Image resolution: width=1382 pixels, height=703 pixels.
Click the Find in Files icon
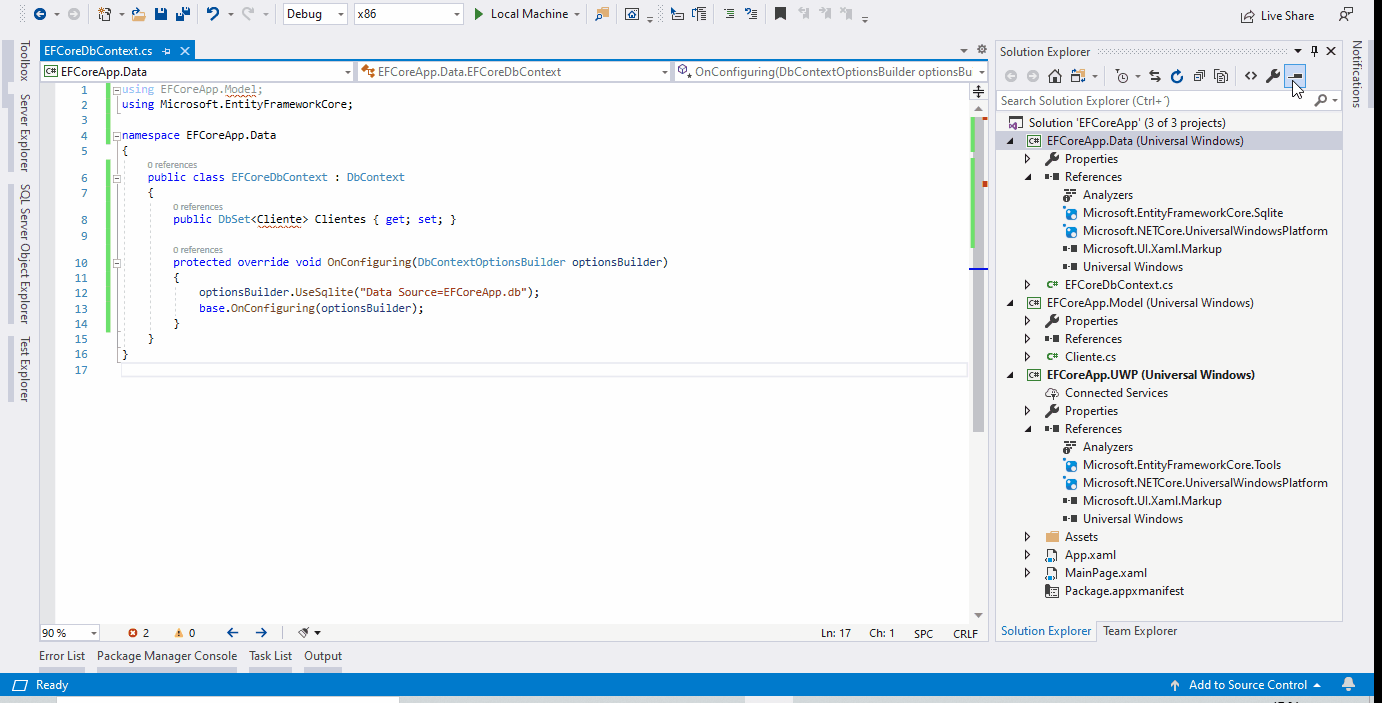point(602,14)
